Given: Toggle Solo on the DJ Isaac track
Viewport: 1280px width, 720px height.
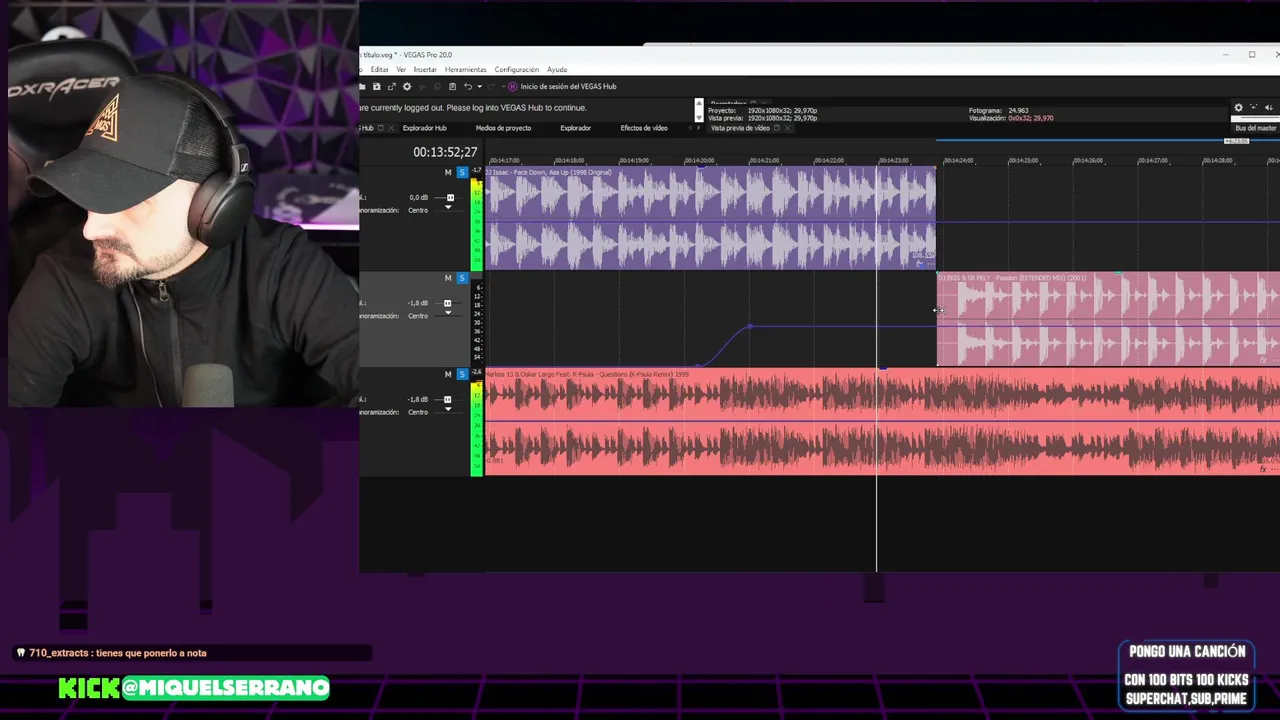Looking at the screenshot, I should (x=462, y=172).
